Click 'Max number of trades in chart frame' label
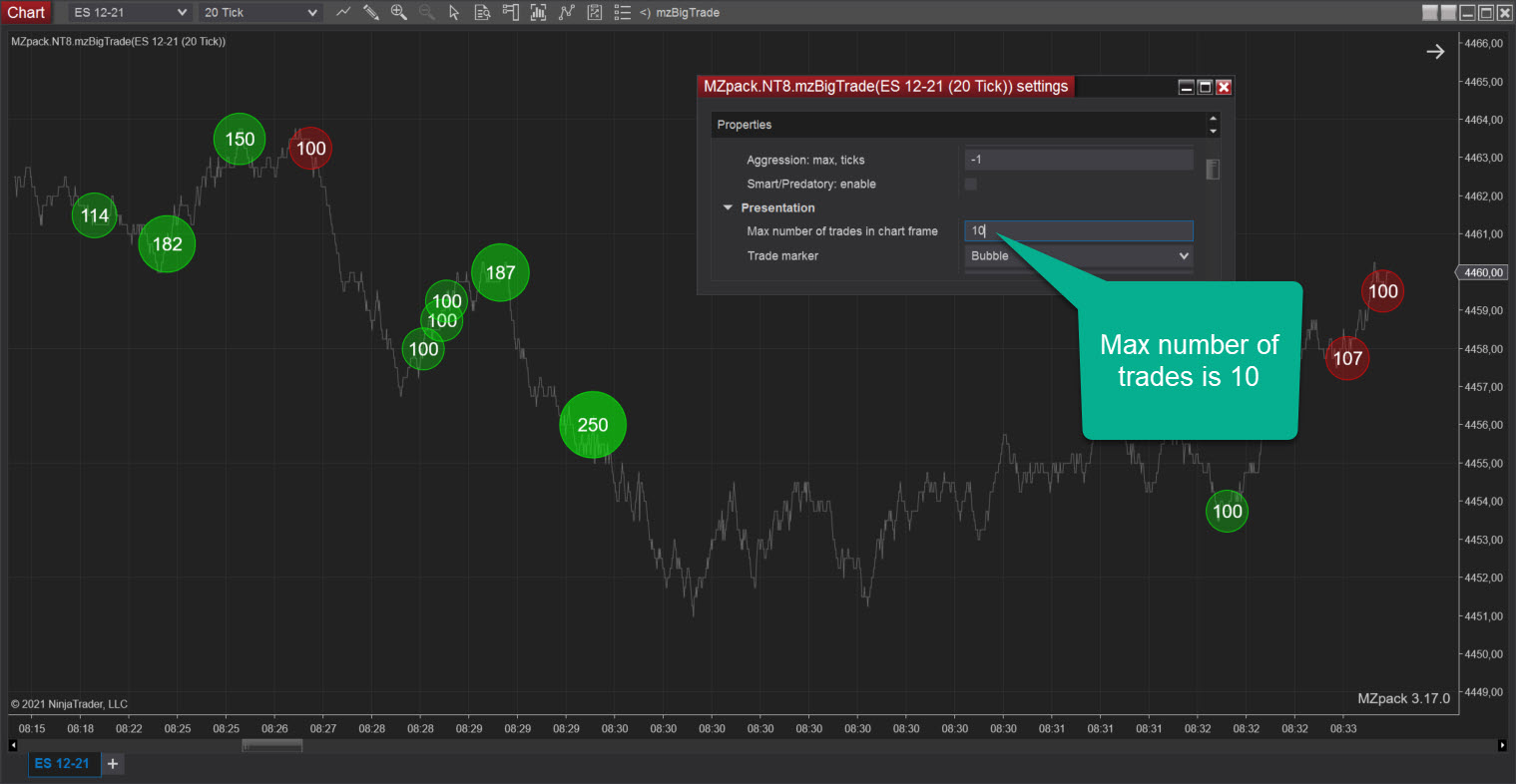The image size is (1516, 784). [x=842, y=231]
